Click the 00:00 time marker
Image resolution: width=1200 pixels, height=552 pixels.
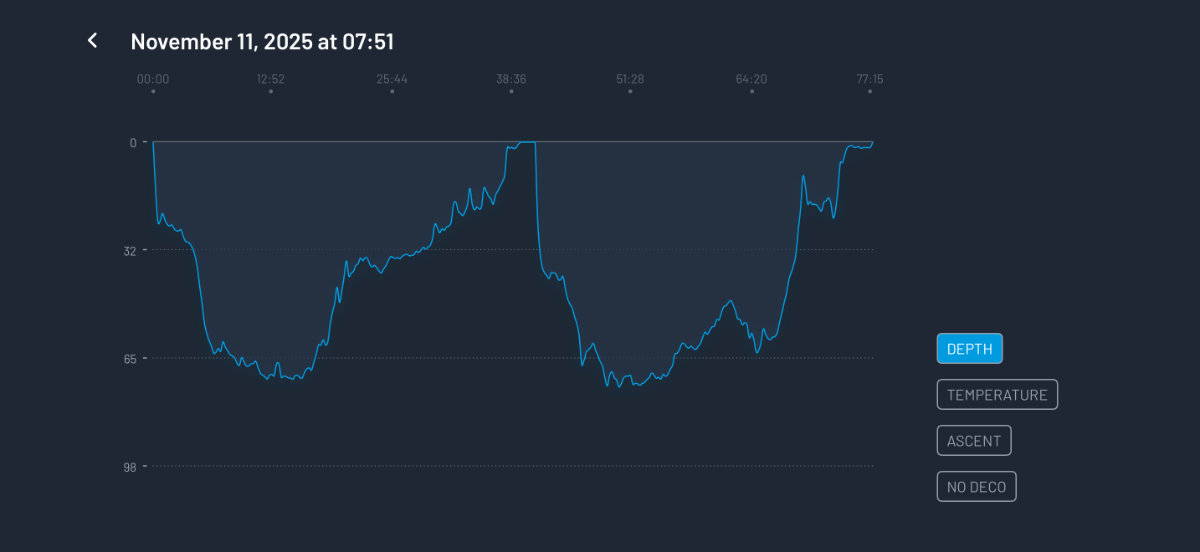click(x=153, y=80)
